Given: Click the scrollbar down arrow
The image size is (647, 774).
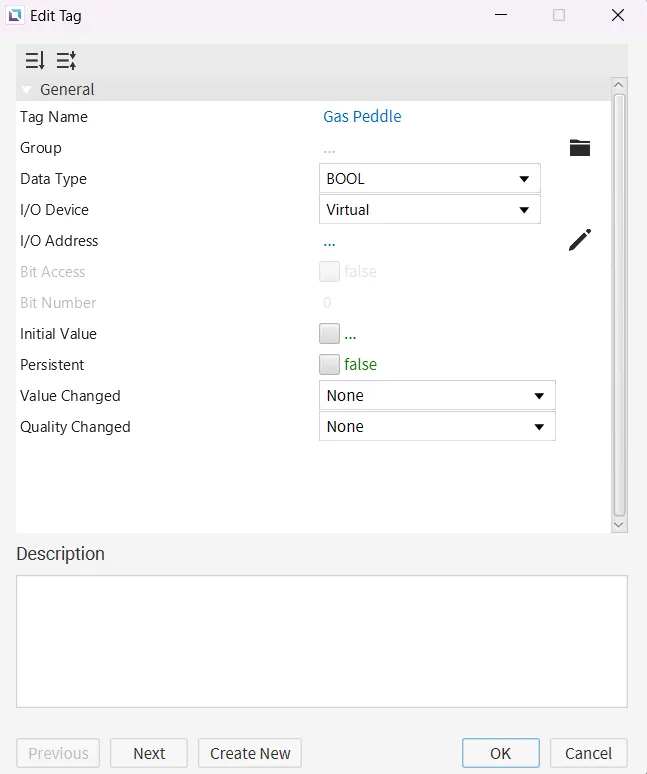Looking at the screenshot, I should click(x=619, y=524).
